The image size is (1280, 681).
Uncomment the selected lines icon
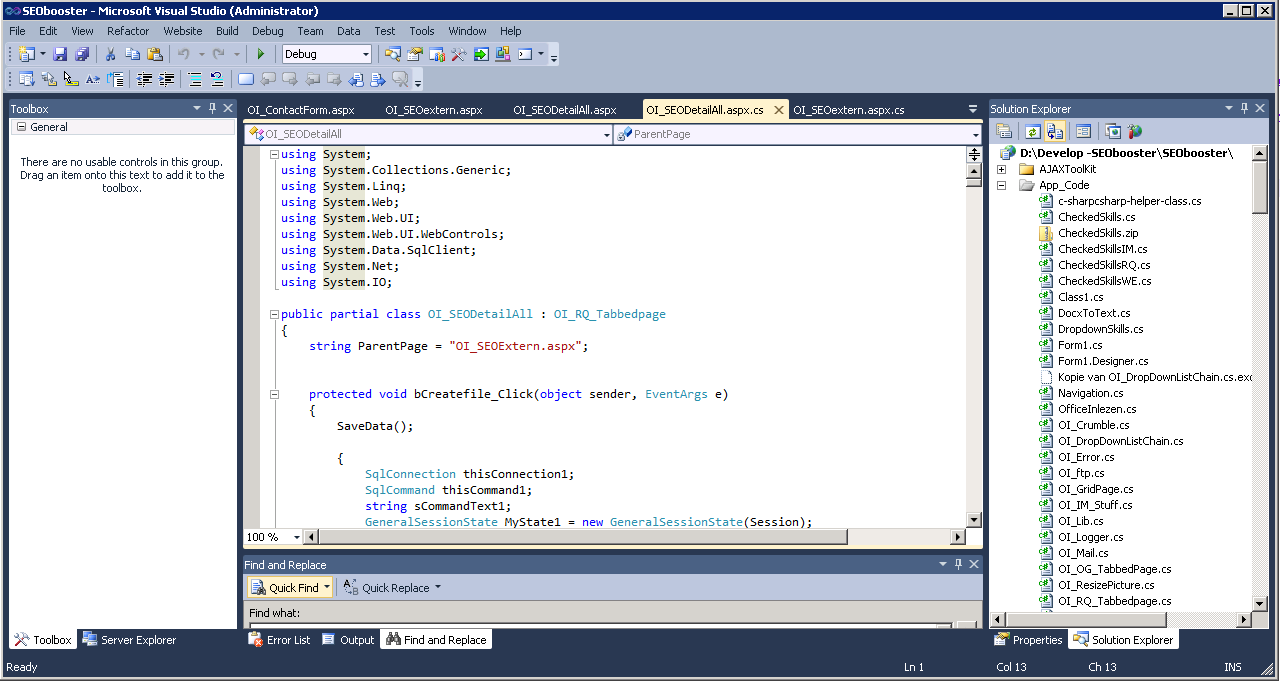point(216,79)
